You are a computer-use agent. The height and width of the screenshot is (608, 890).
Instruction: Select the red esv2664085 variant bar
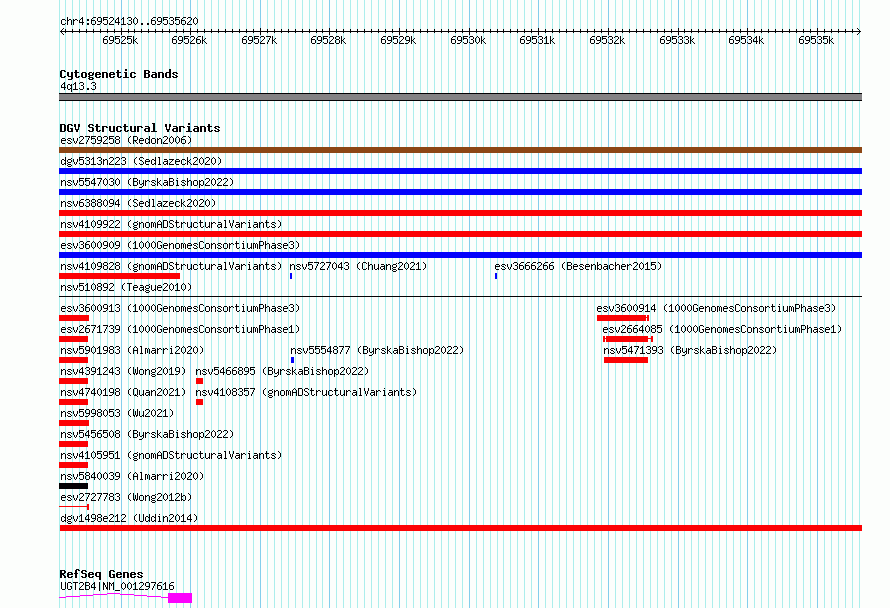tap(628, 339)
